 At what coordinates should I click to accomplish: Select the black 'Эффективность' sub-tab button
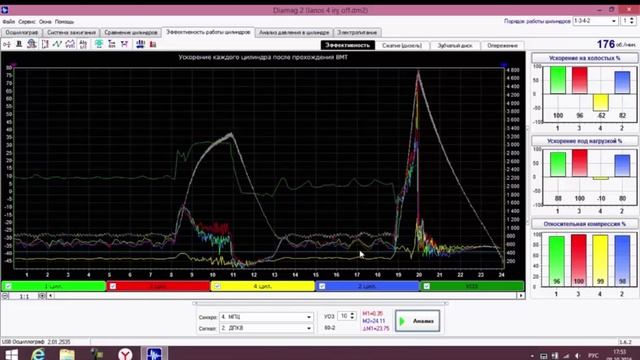pos(347,45)
